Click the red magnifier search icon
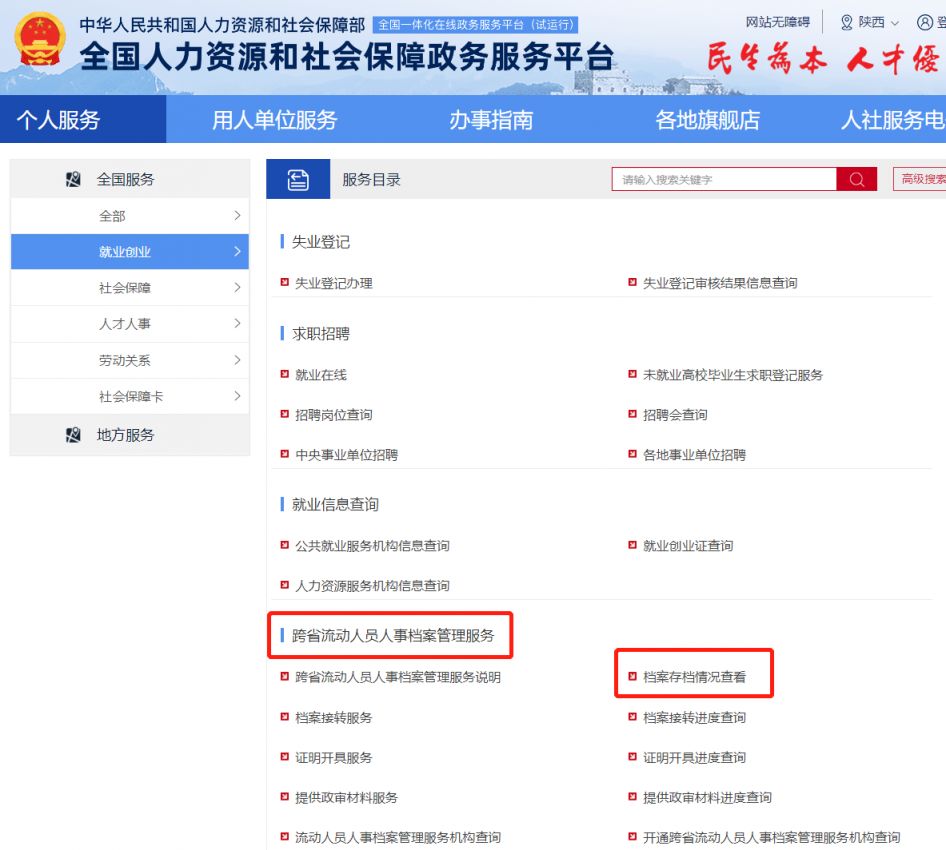 (x=856, y=179)
